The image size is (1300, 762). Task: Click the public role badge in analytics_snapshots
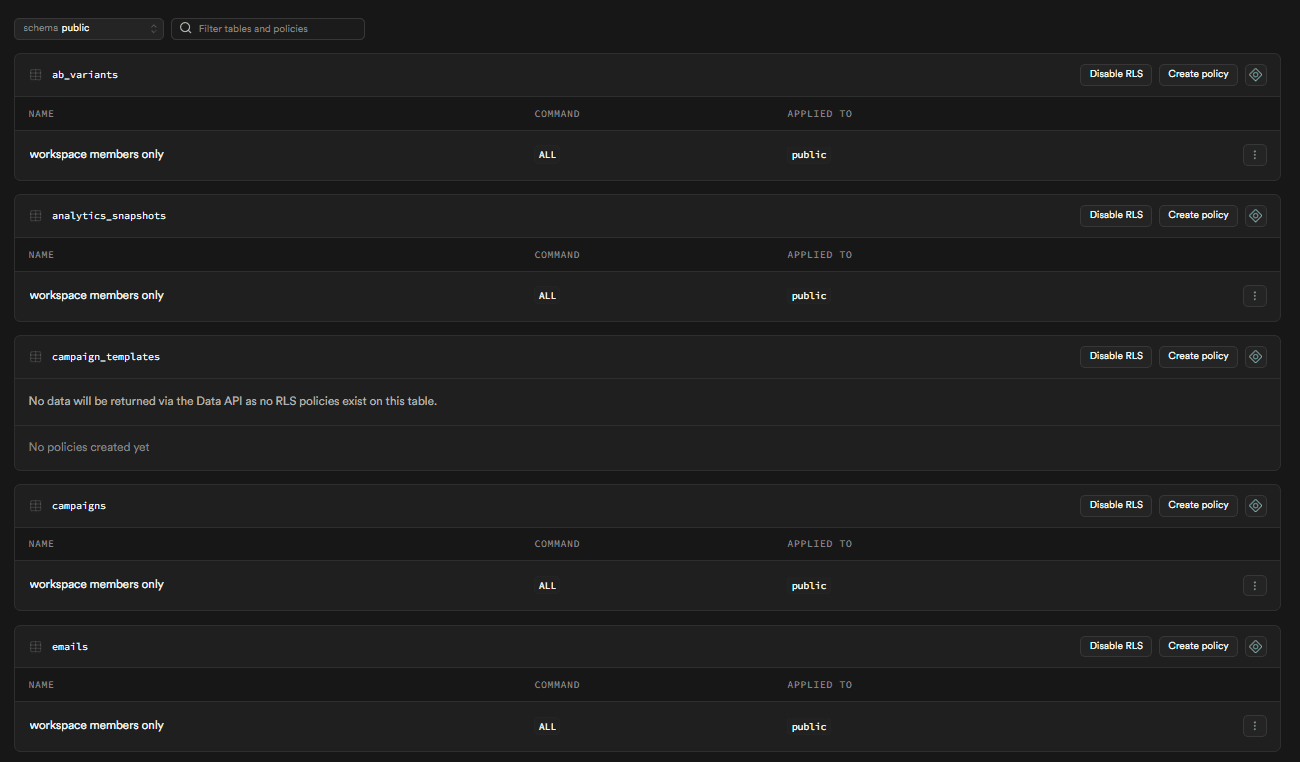(x=809, y=296)
